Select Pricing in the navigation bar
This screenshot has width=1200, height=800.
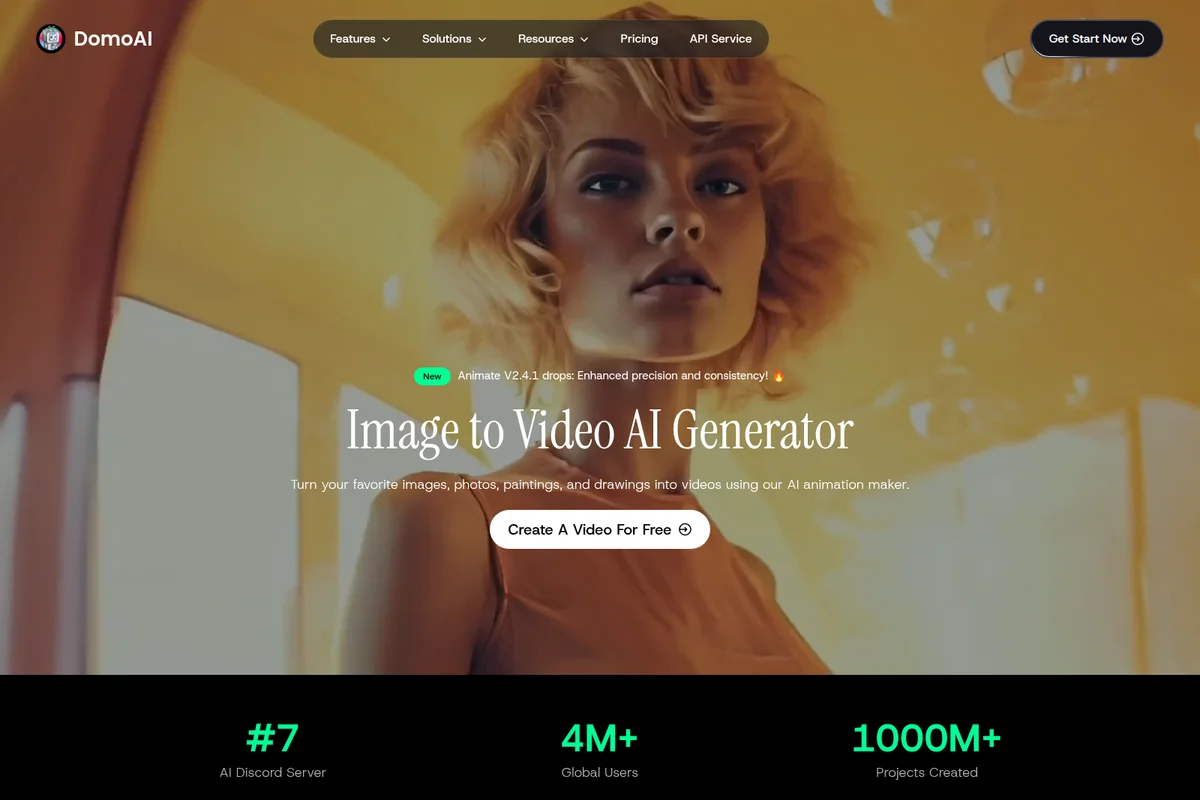tap(639, 38)
